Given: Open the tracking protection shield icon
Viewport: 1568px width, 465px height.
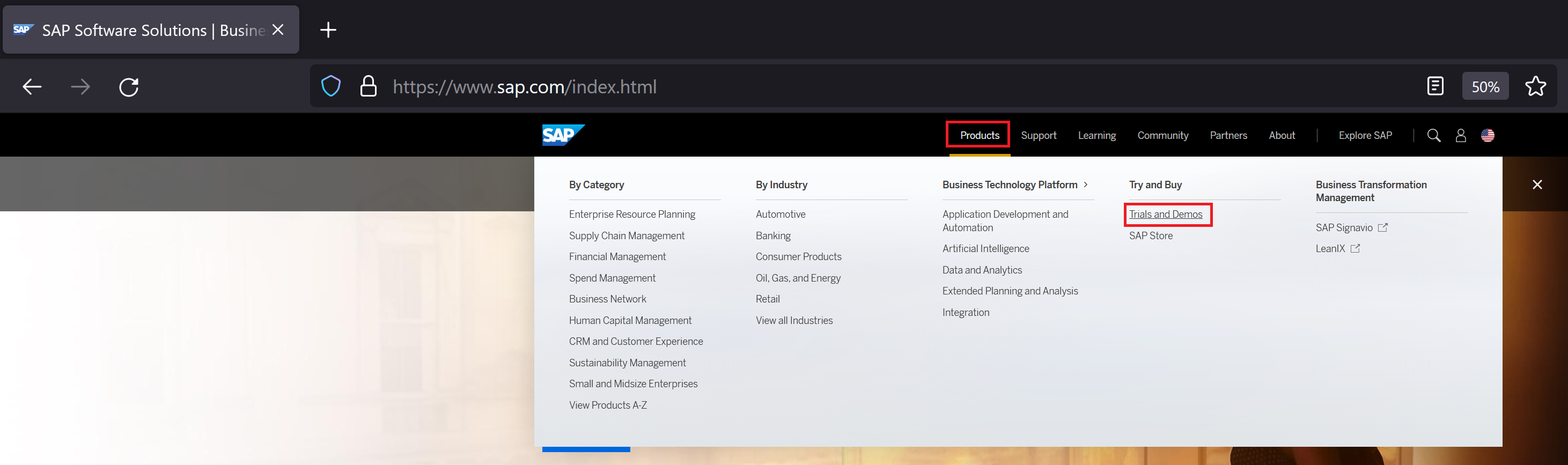Looking at the screenshot, I should click(330, 86).
